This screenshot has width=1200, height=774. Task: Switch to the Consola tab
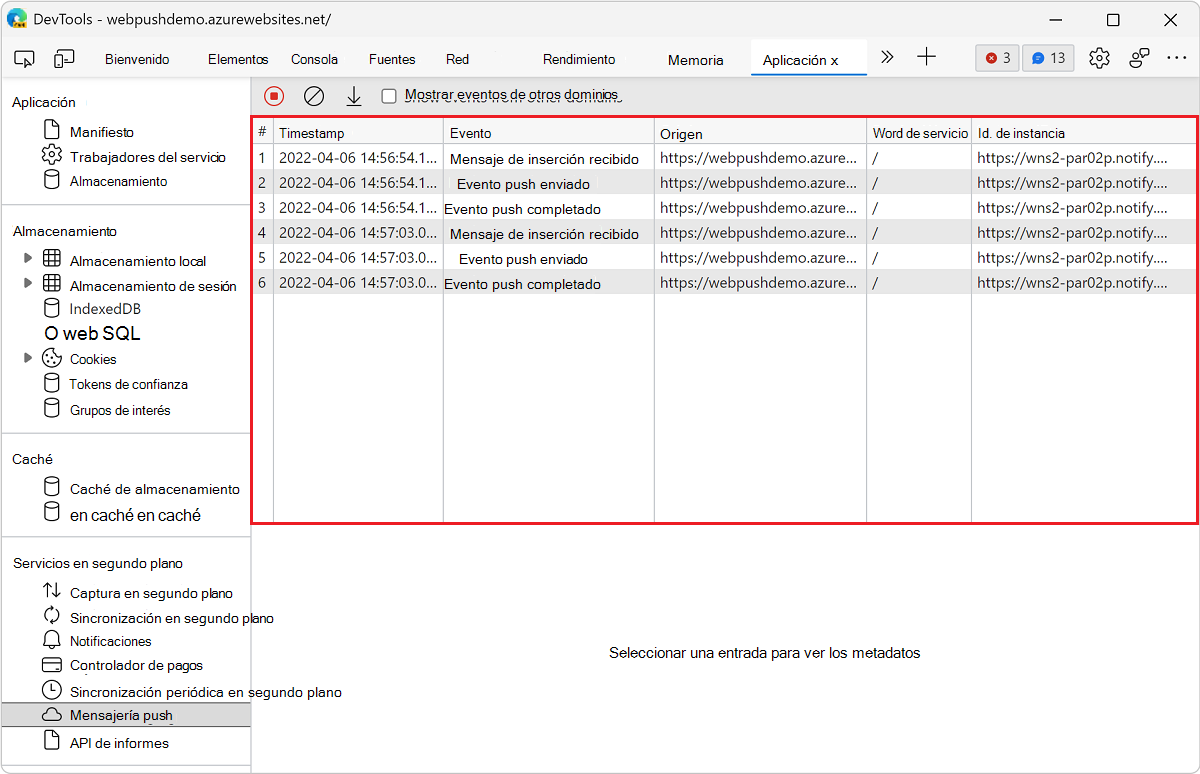(x=314, y=60)
